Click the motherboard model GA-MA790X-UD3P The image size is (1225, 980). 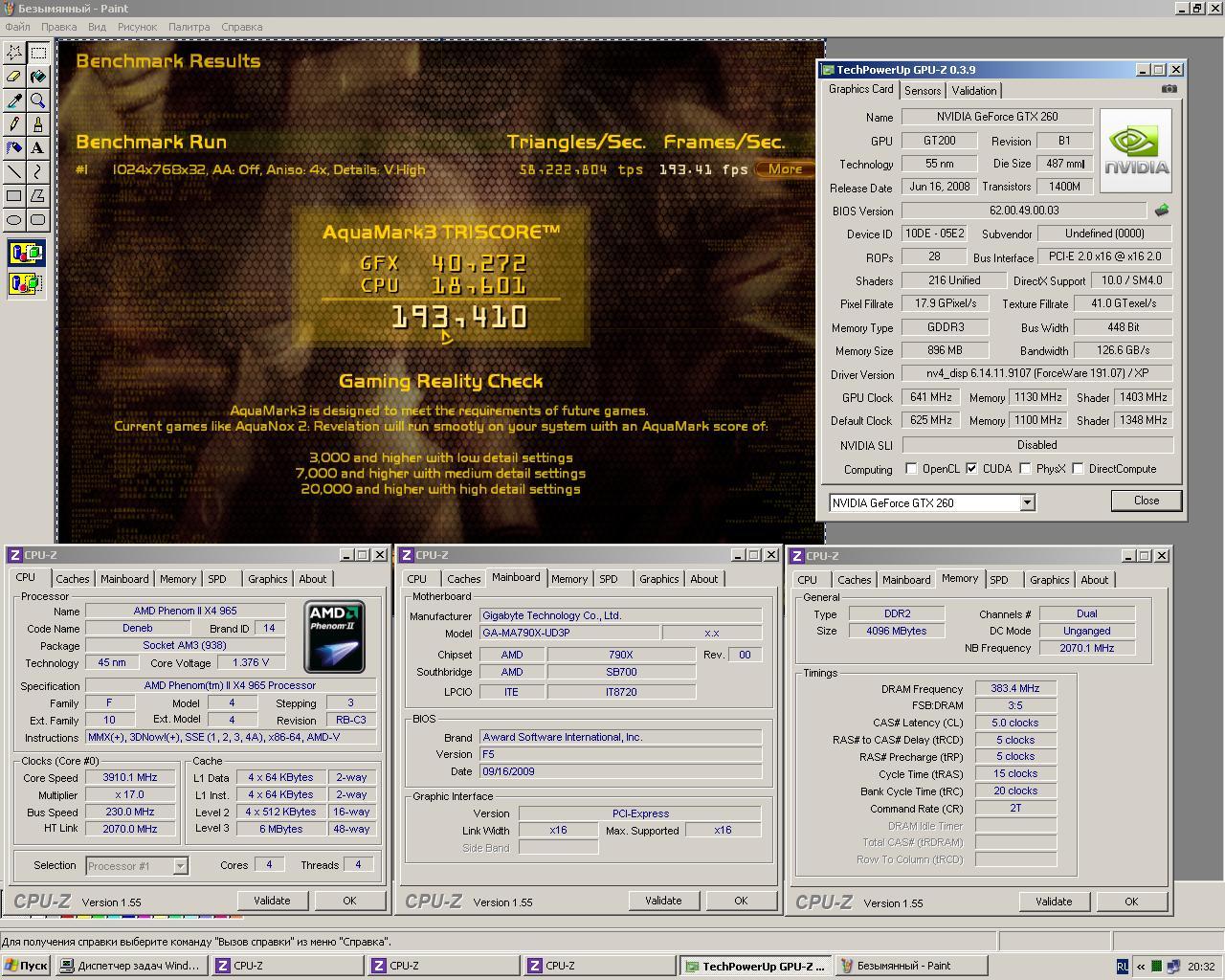(x=568, y=633)
